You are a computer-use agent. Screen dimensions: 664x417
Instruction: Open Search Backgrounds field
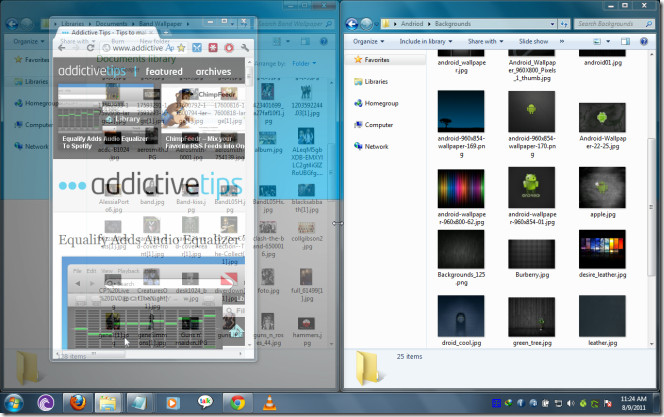click(x=614, y=24)
